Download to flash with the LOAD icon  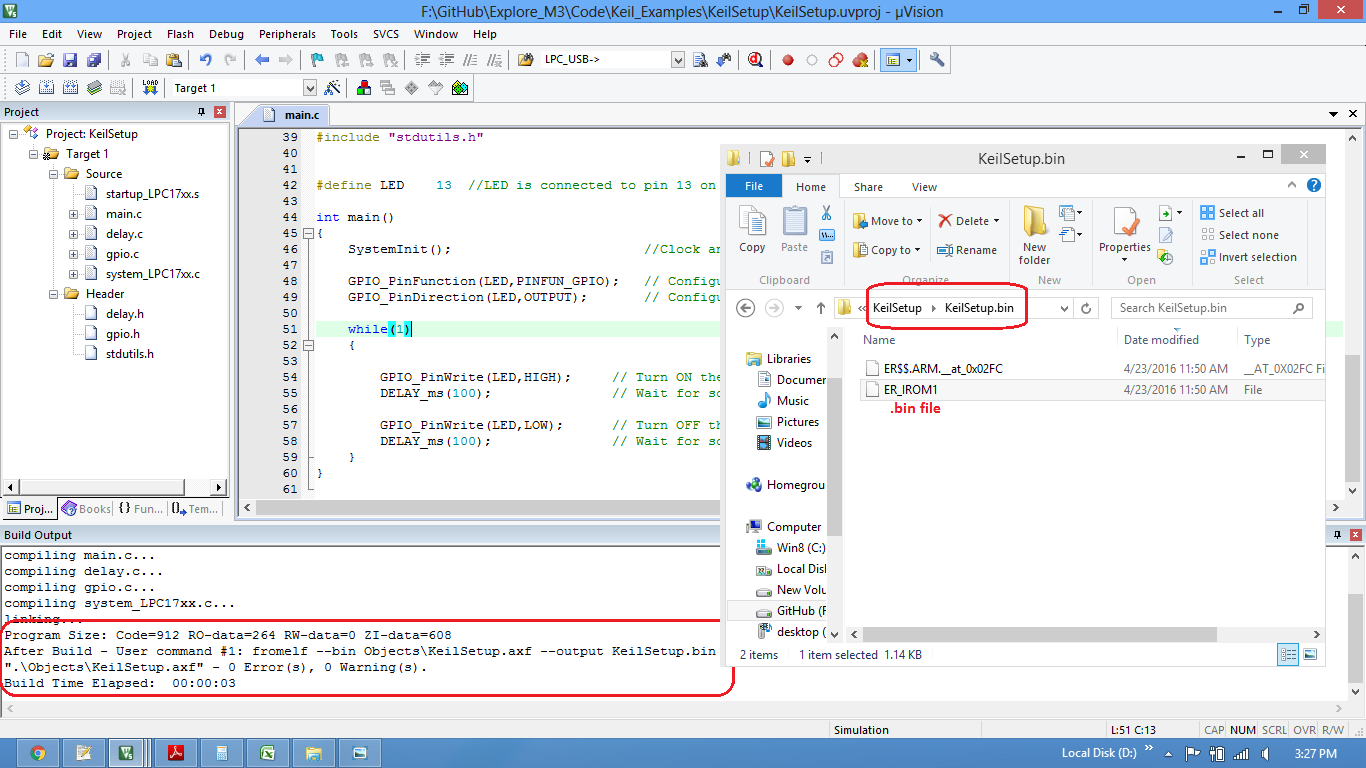coord(150,88)
